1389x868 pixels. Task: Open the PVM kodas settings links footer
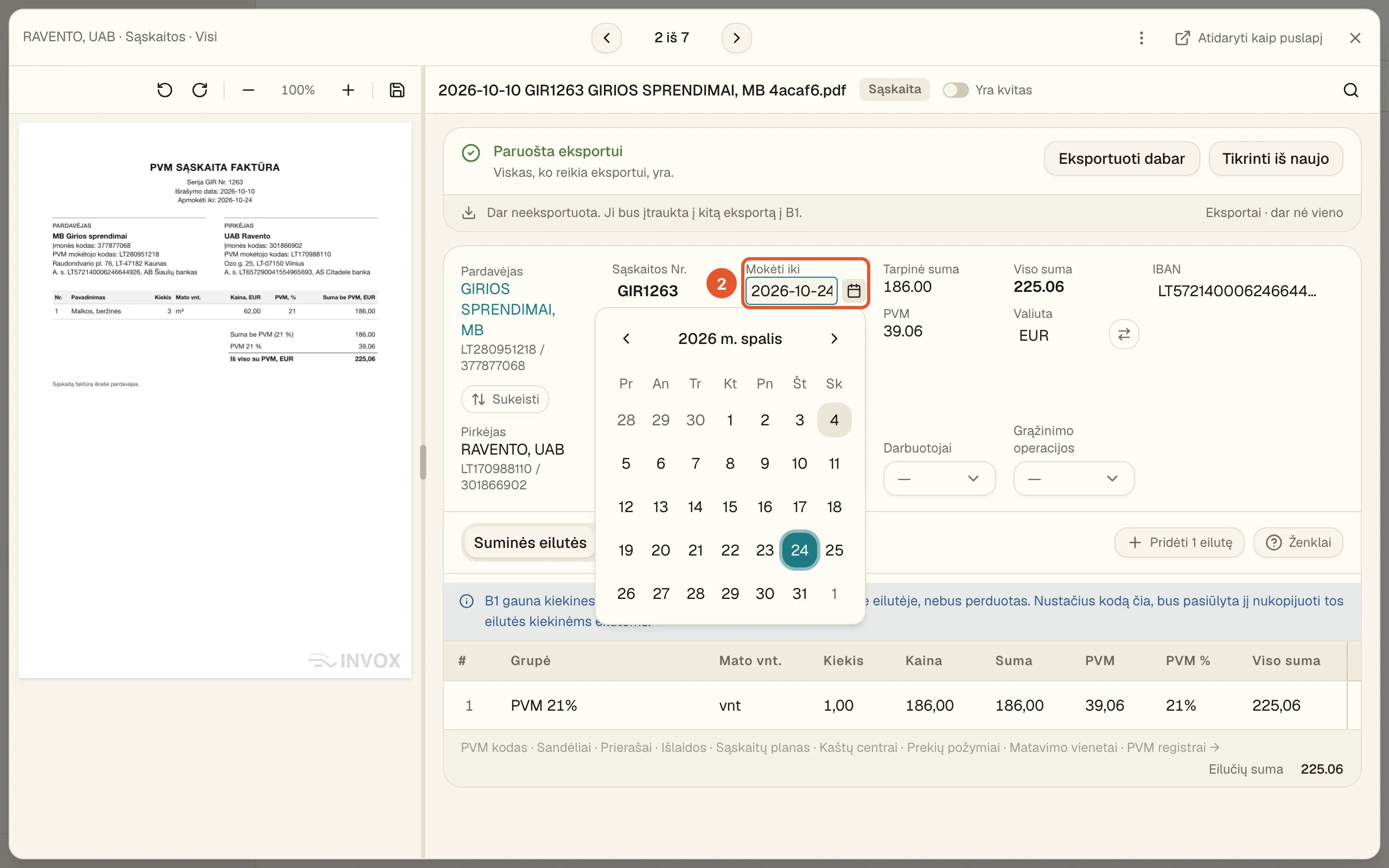coord(840,748)
